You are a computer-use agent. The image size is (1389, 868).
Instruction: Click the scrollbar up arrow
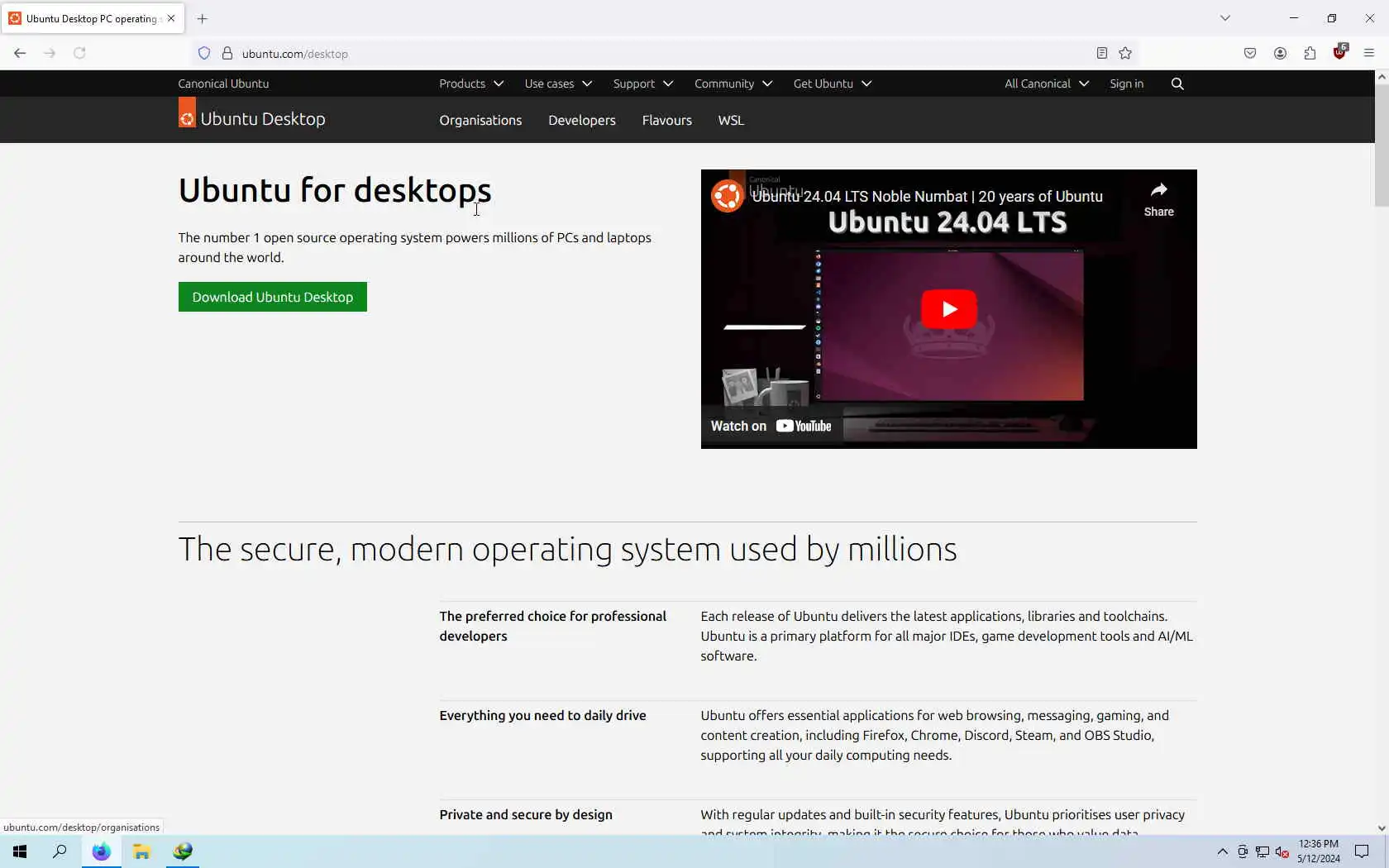point(1382,77)
